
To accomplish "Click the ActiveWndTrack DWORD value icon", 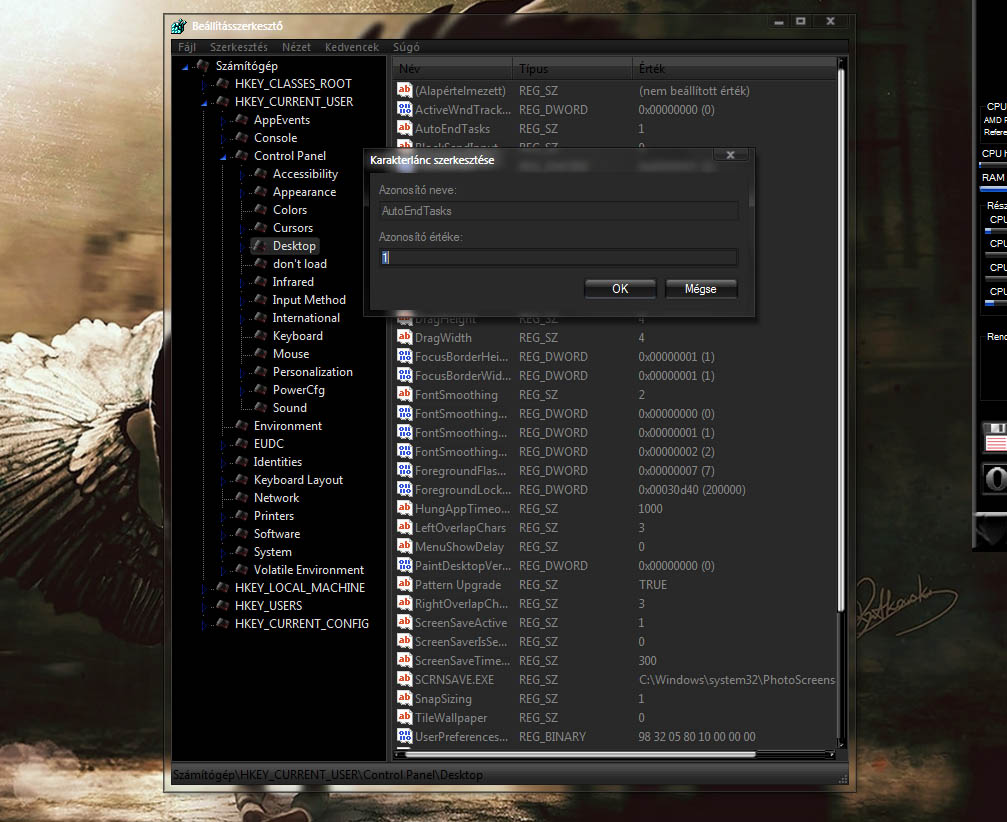I will tap(405, 110).
